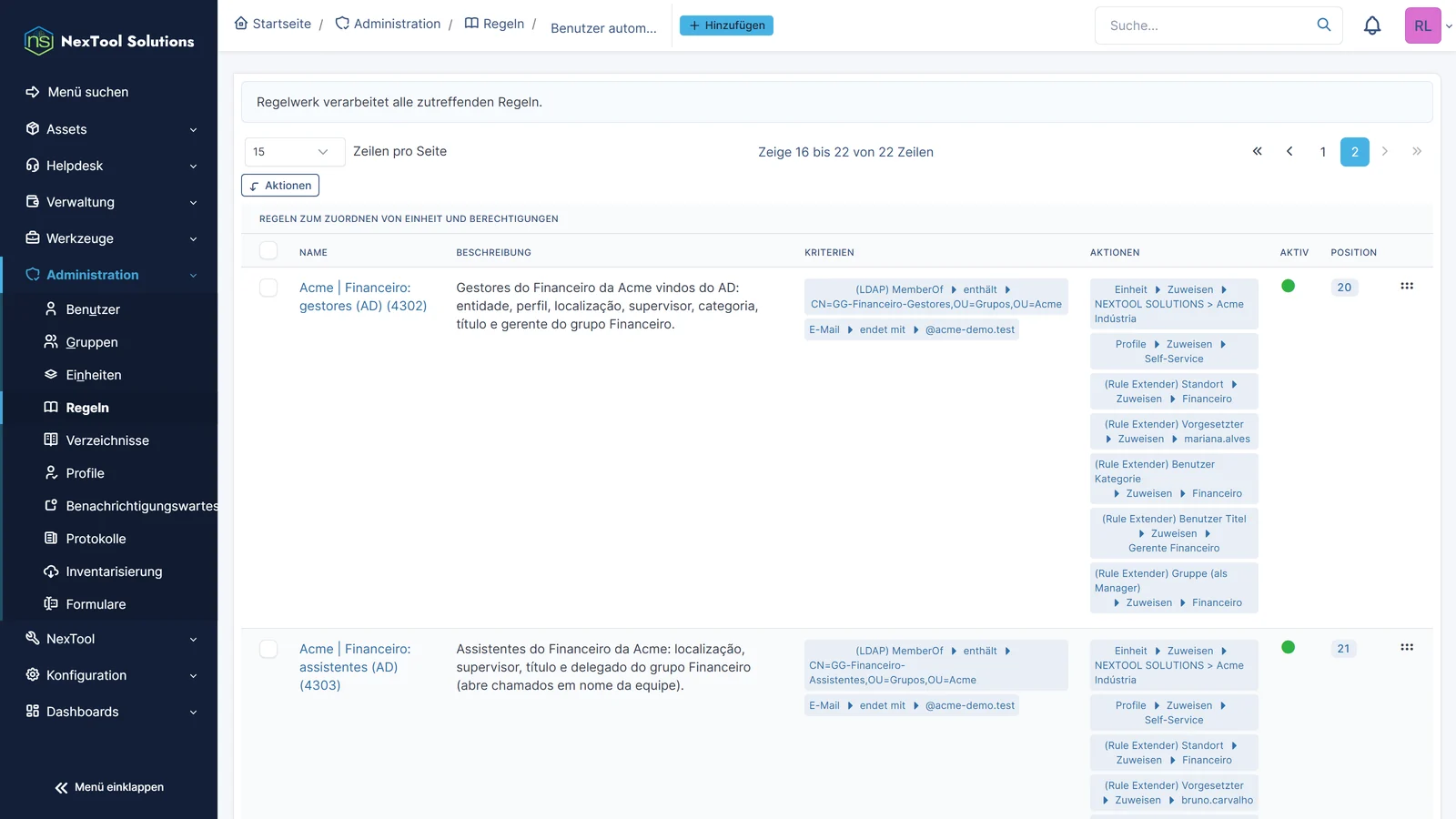Image resolution: width=1456 pixels, height=819 pixels.
Task: Collapse the Administration menu
Action: (109, 275)
